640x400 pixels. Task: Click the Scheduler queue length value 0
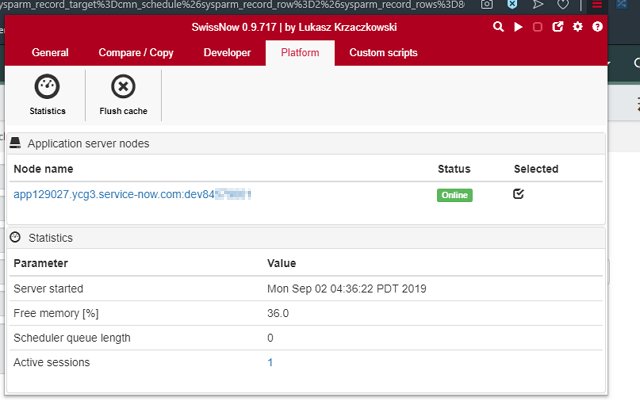(270, 338)
